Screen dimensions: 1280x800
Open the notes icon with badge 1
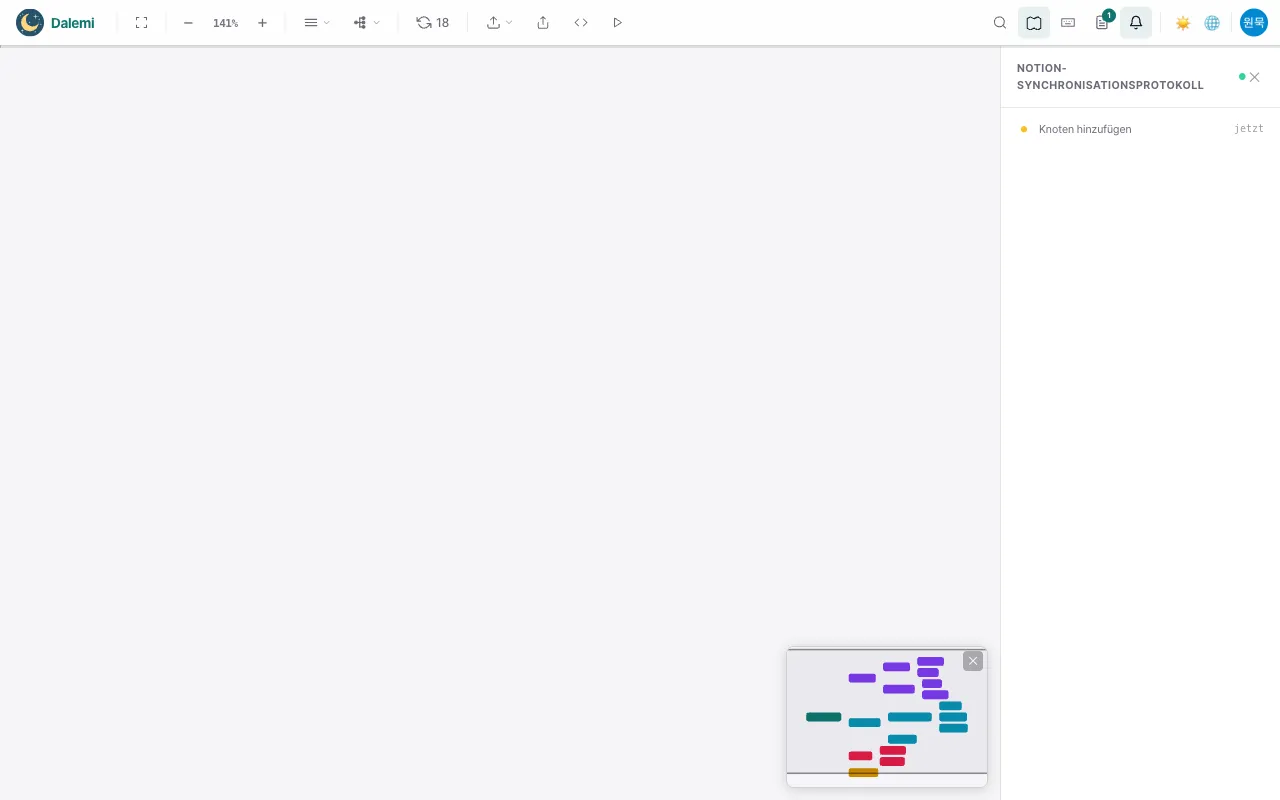click(x=1102, y=22)
